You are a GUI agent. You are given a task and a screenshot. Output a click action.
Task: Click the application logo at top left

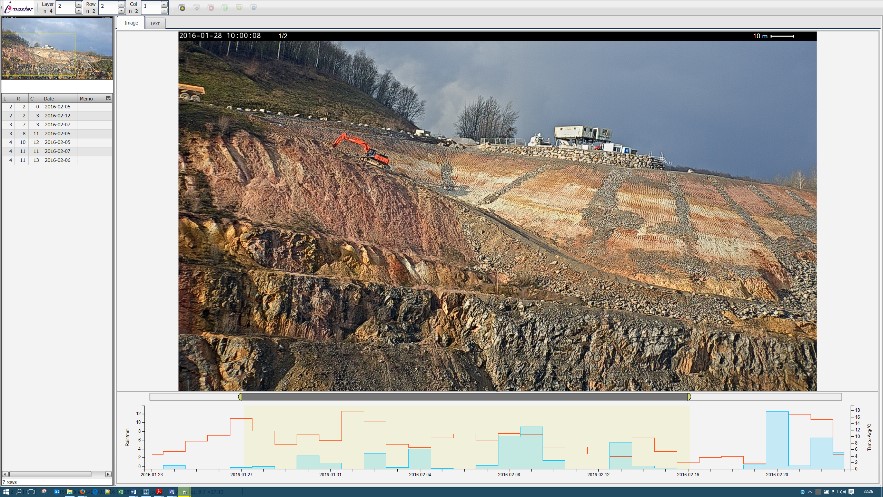point(17,7)
